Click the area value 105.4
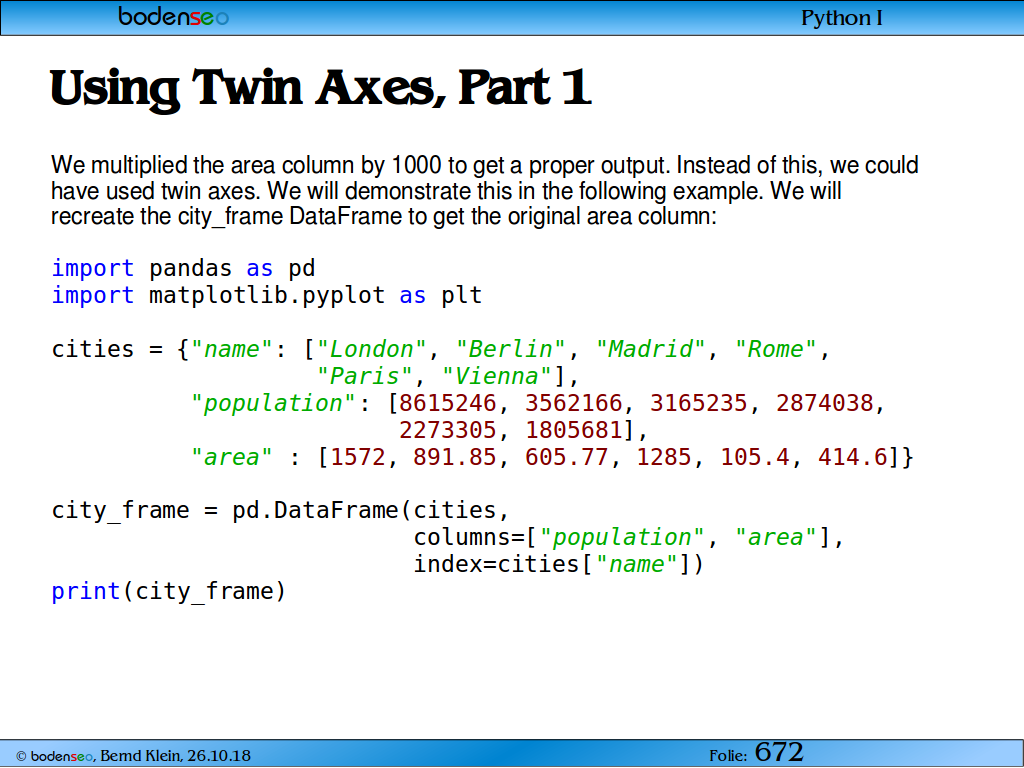Viewport: 1024px width, 768px height. pyautogui.click(x=754, y=456)
